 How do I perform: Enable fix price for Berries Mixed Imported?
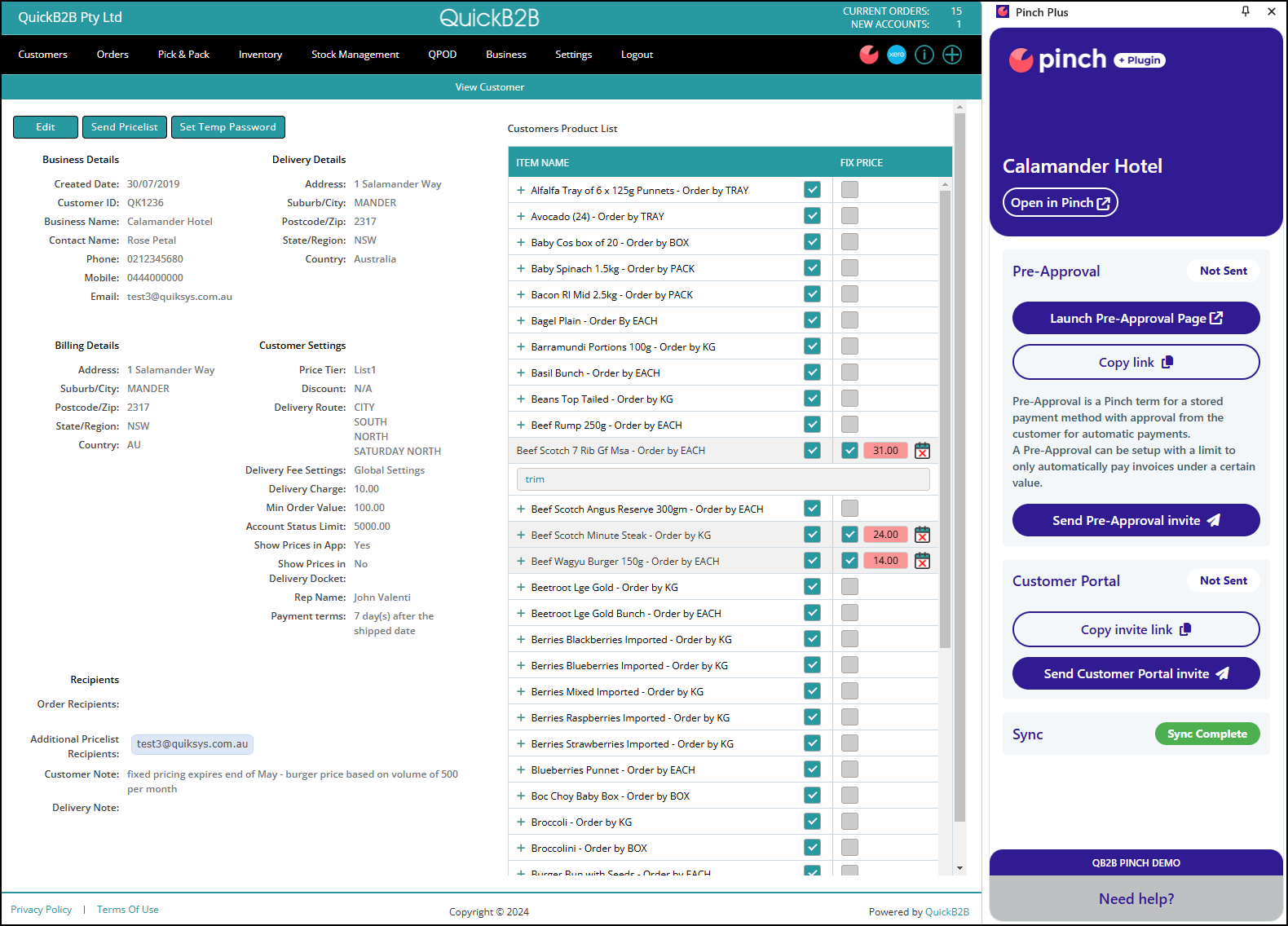pos(849,690)
